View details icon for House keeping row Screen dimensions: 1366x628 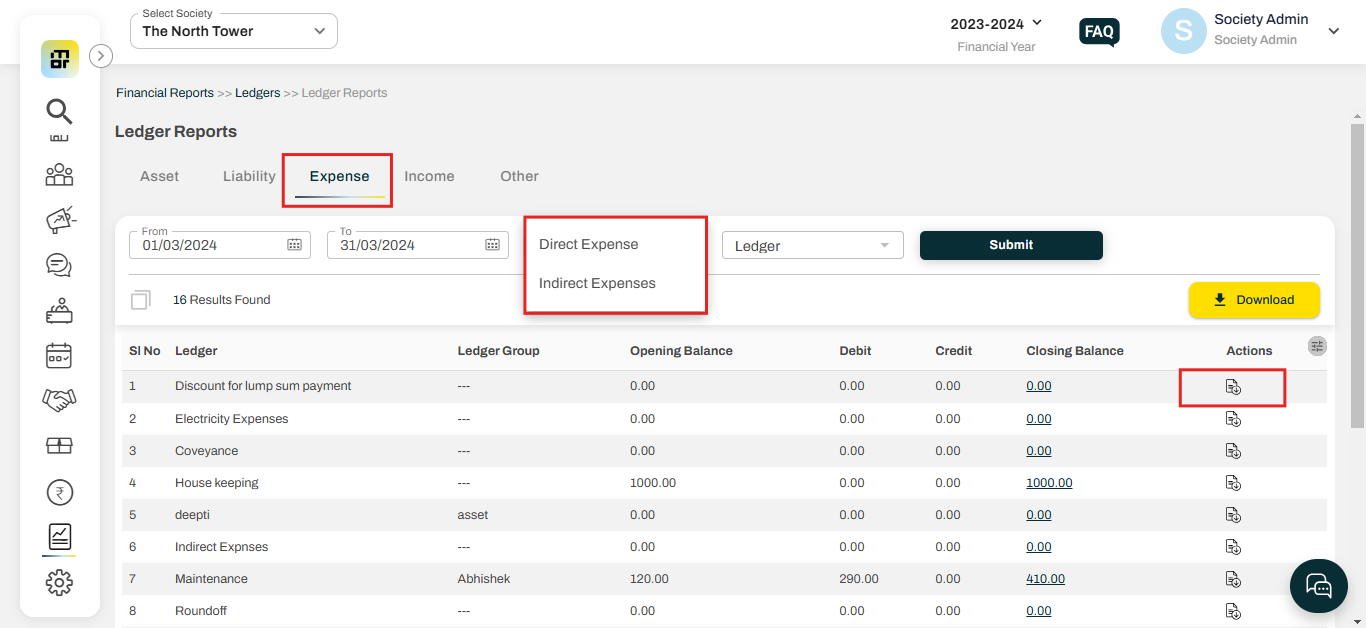point(1233,483)
